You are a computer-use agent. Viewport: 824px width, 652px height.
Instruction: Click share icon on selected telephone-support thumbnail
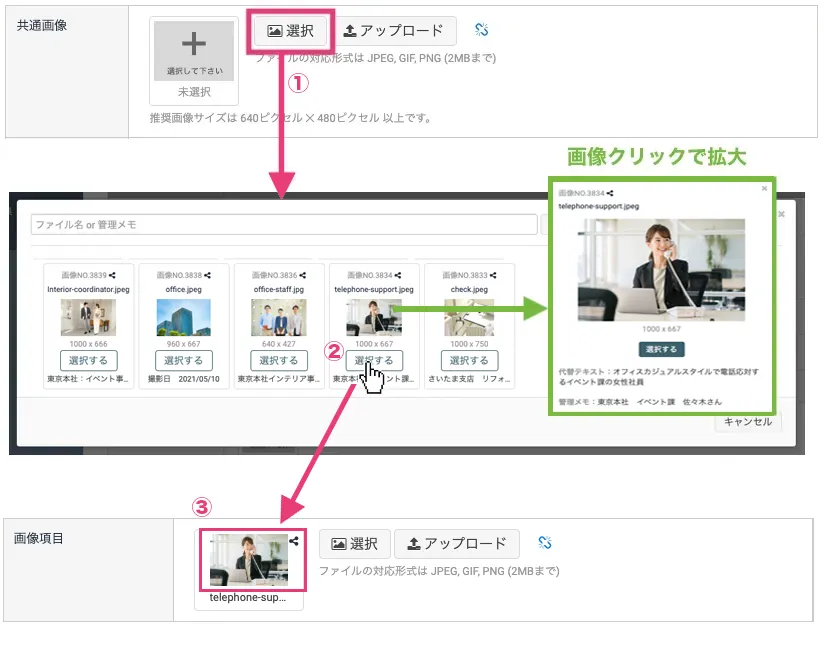[x=294, y=541]
